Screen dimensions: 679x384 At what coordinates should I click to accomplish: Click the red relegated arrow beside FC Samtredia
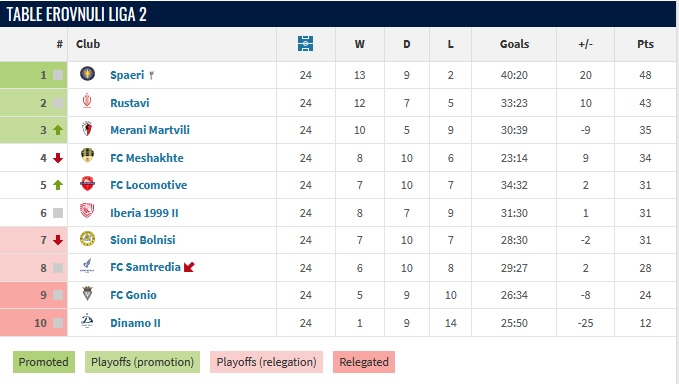(x=189, y=267)
